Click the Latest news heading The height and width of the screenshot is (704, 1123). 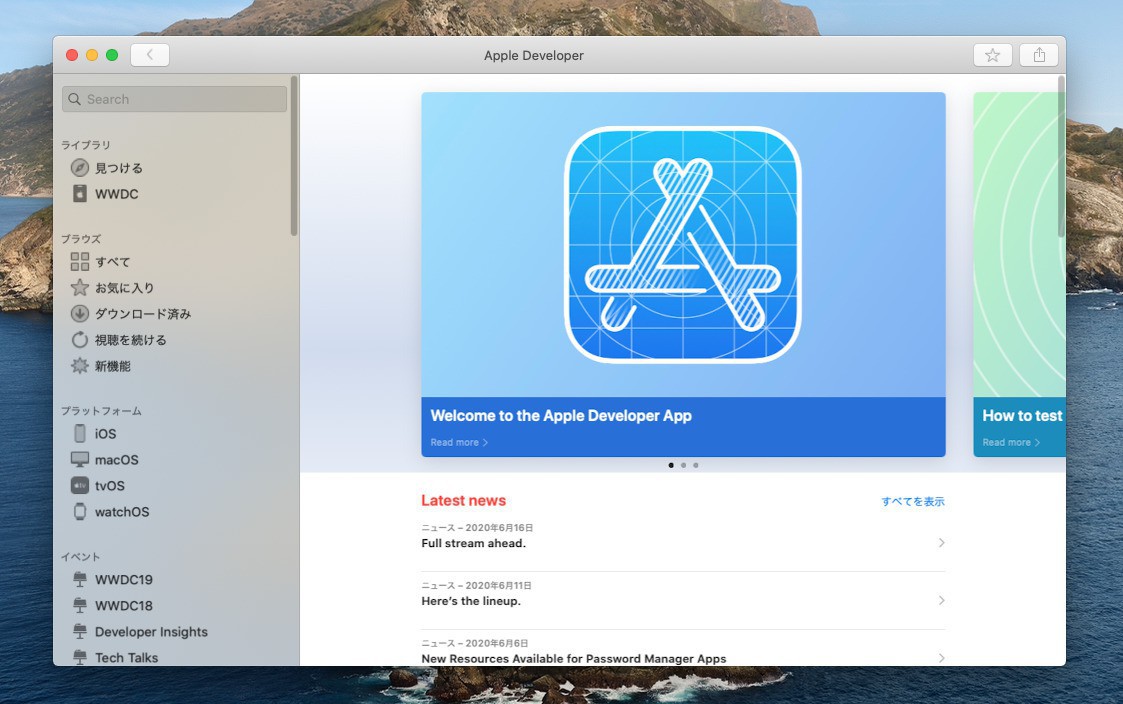click(463, 501)
